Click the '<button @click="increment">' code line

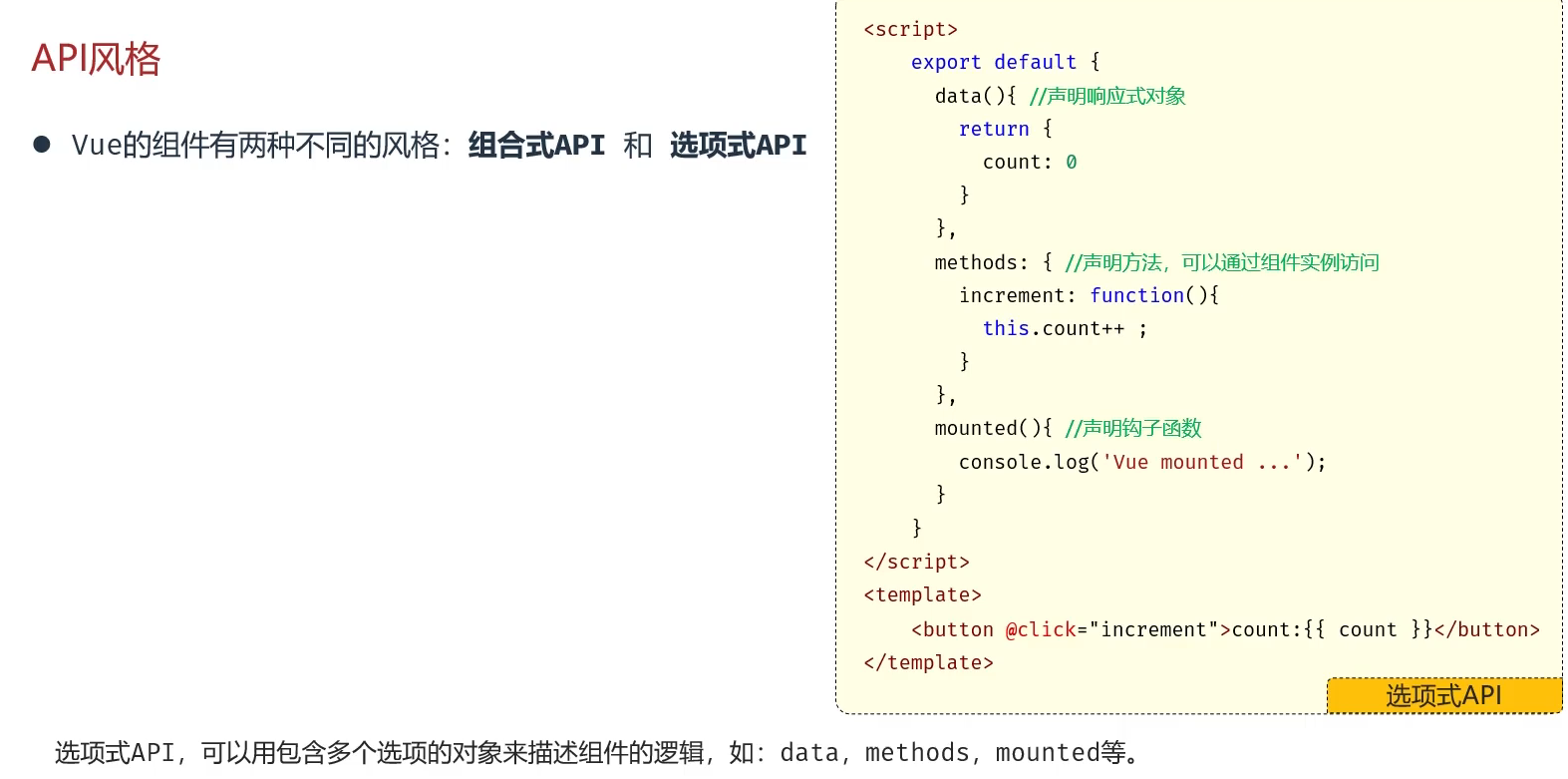pos(1225,629)
